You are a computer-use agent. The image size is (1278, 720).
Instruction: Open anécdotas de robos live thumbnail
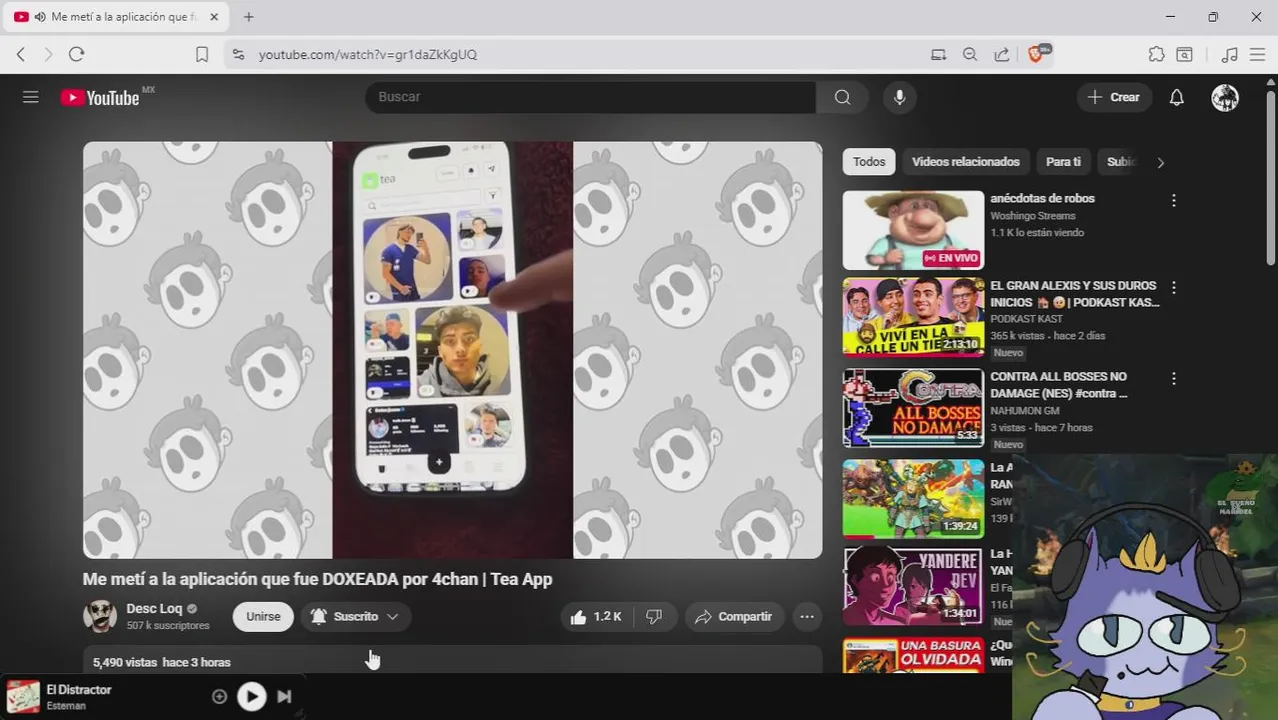913,230
